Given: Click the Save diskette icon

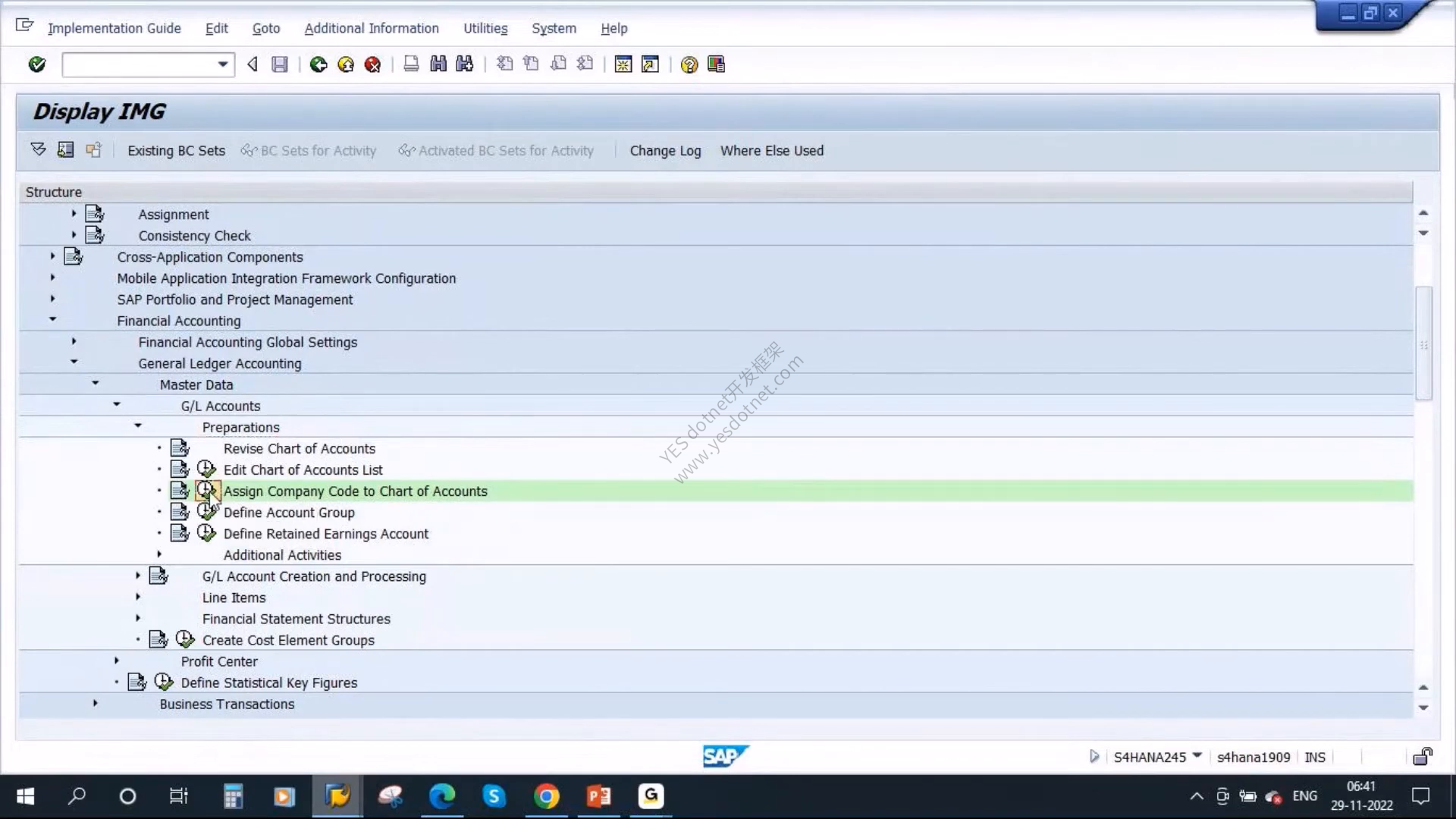Looking at the screenshot, I should pos(280,64).
